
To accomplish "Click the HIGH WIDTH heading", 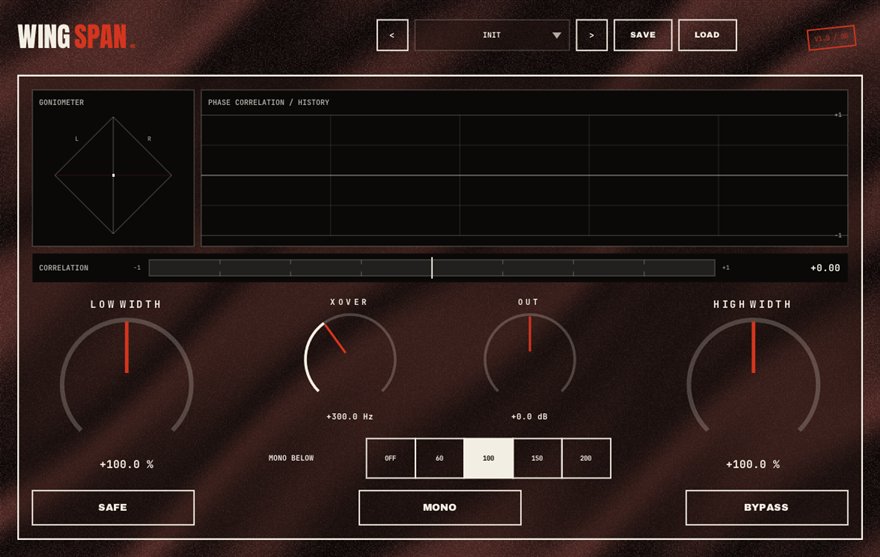I will pos(752,304).
